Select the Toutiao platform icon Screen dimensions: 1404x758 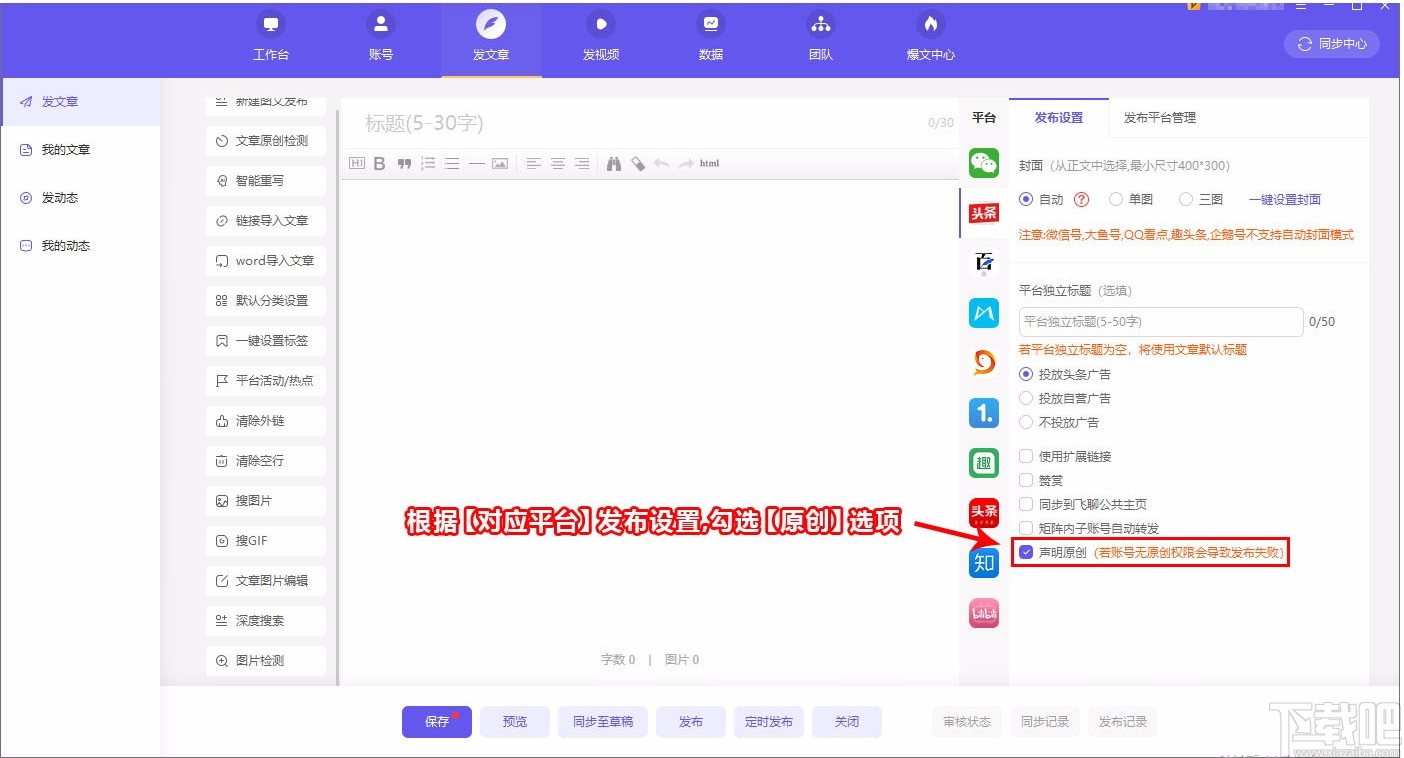(983, 213)
